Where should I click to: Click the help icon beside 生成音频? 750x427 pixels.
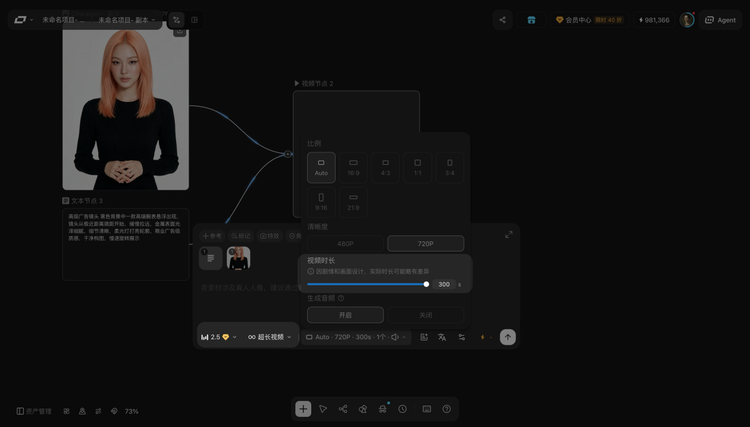coord(341,298)
